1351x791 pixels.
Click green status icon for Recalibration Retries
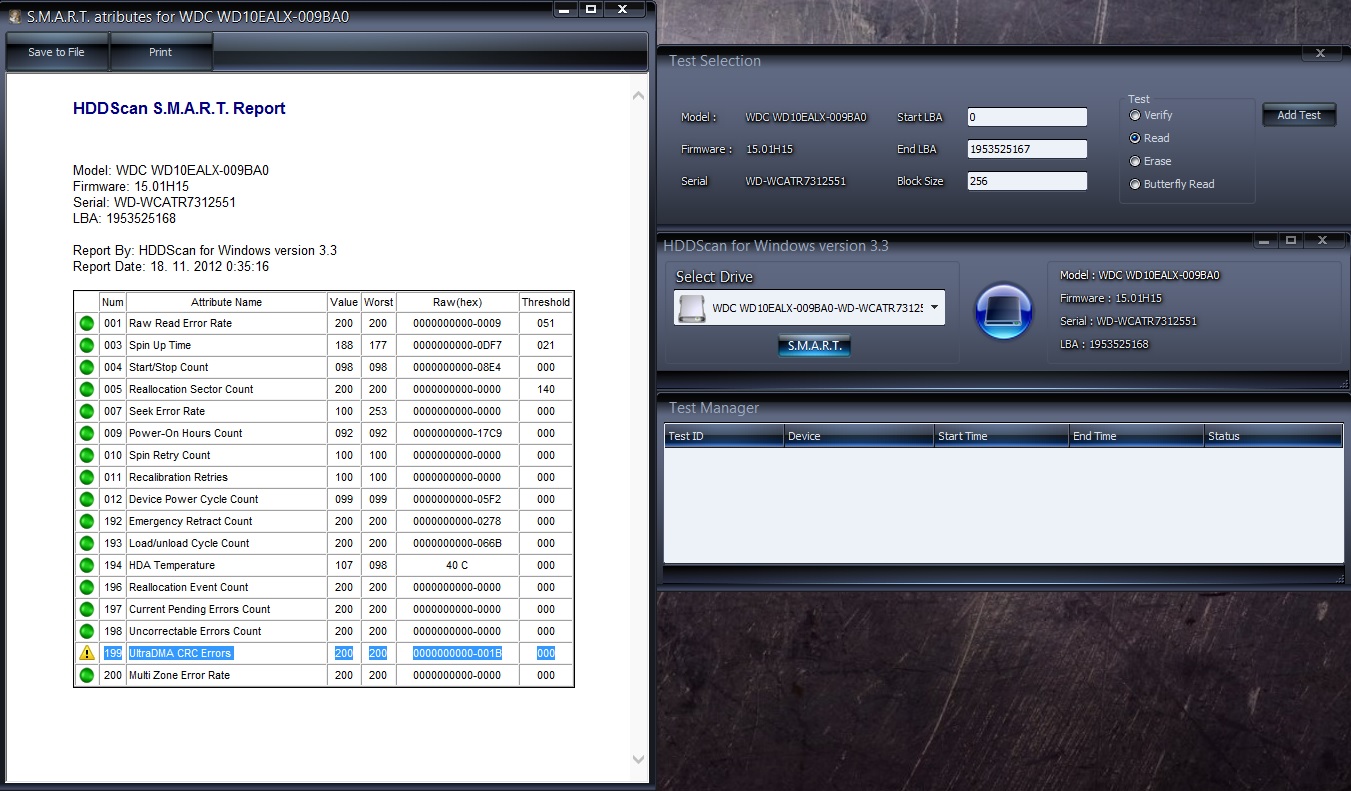click(87, 477)
